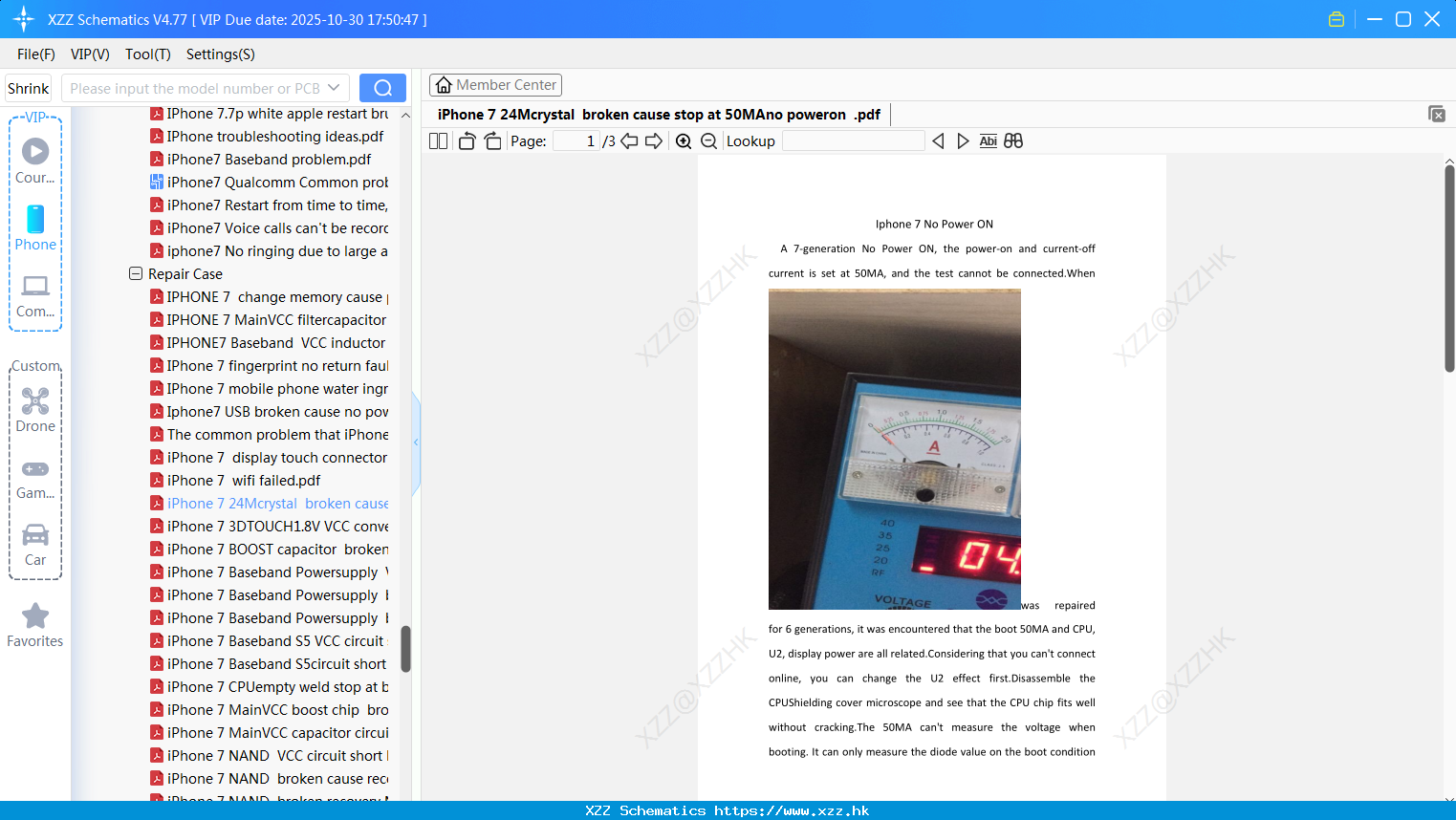This screenshot has width=1456, height=820.
Task: Open iPhone7 Baseband problem.pdf
Action: tap(260, 160)
